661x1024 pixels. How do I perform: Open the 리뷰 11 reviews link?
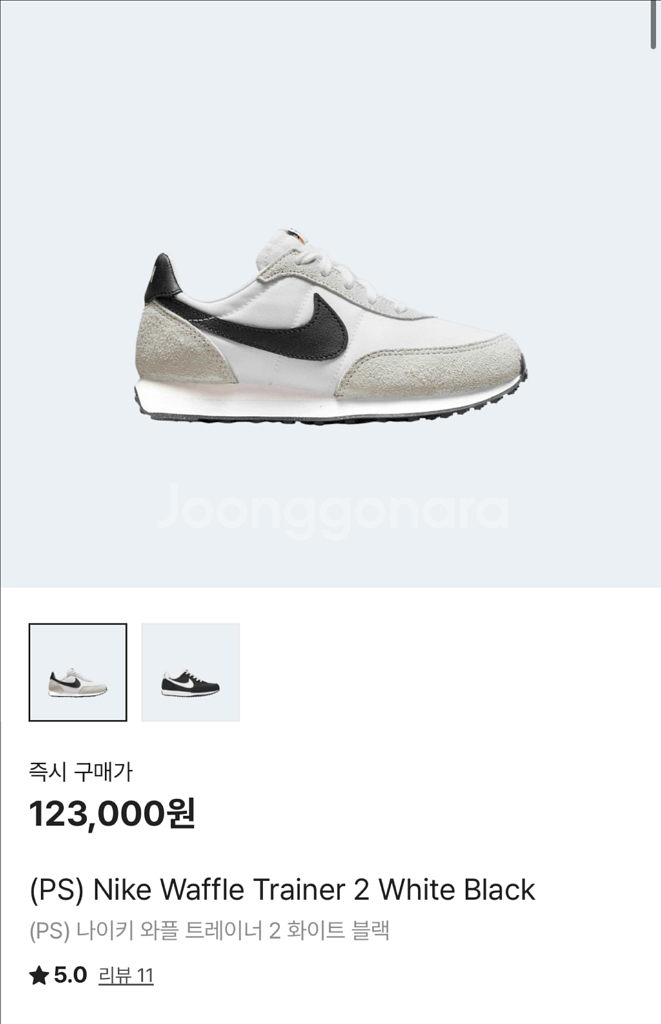coord(126,976)
